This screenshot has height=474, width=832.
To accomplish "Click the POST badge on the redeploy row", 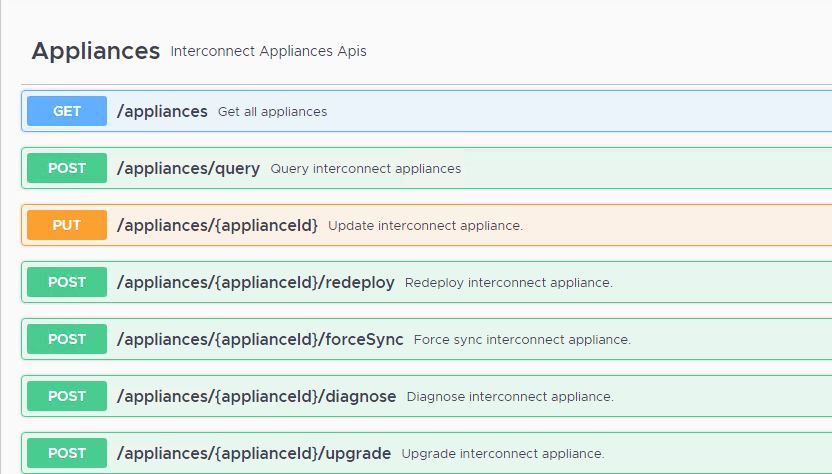I will pyautogui.click(x=67, y=282).
